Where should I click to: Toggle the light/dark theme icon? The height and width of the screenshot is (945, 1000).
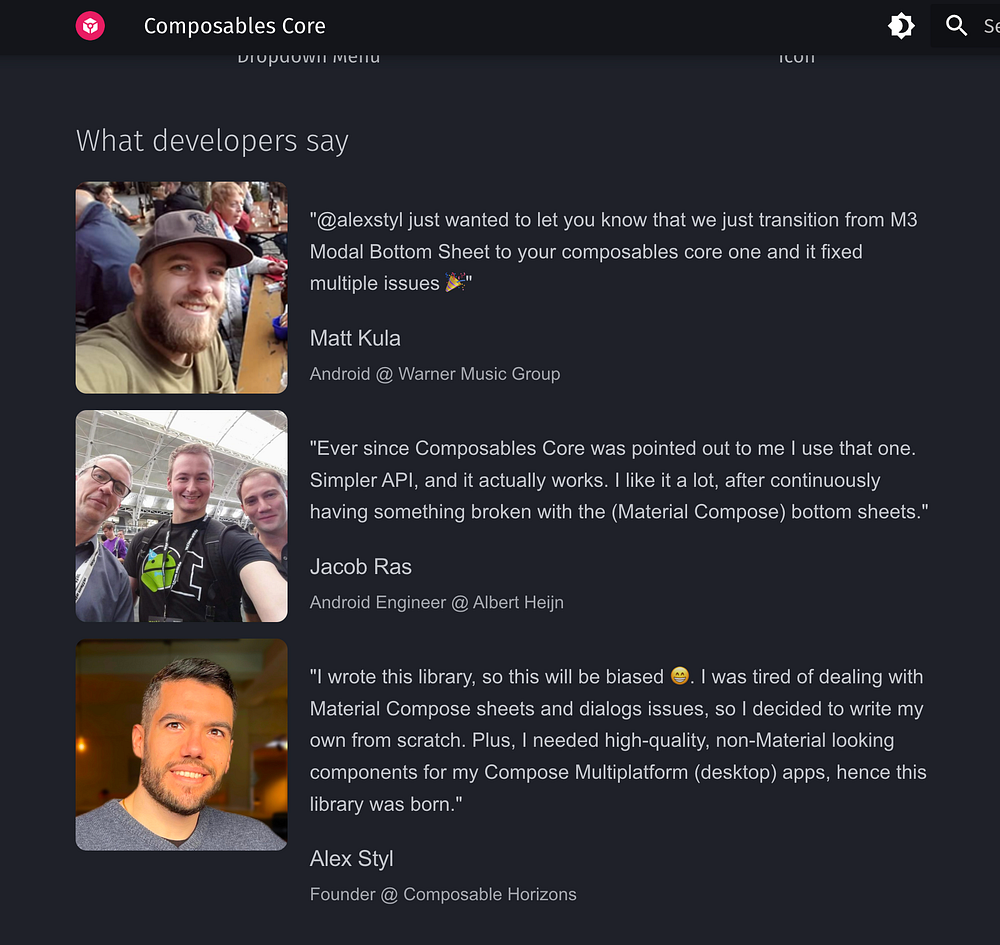pos(901,26)
